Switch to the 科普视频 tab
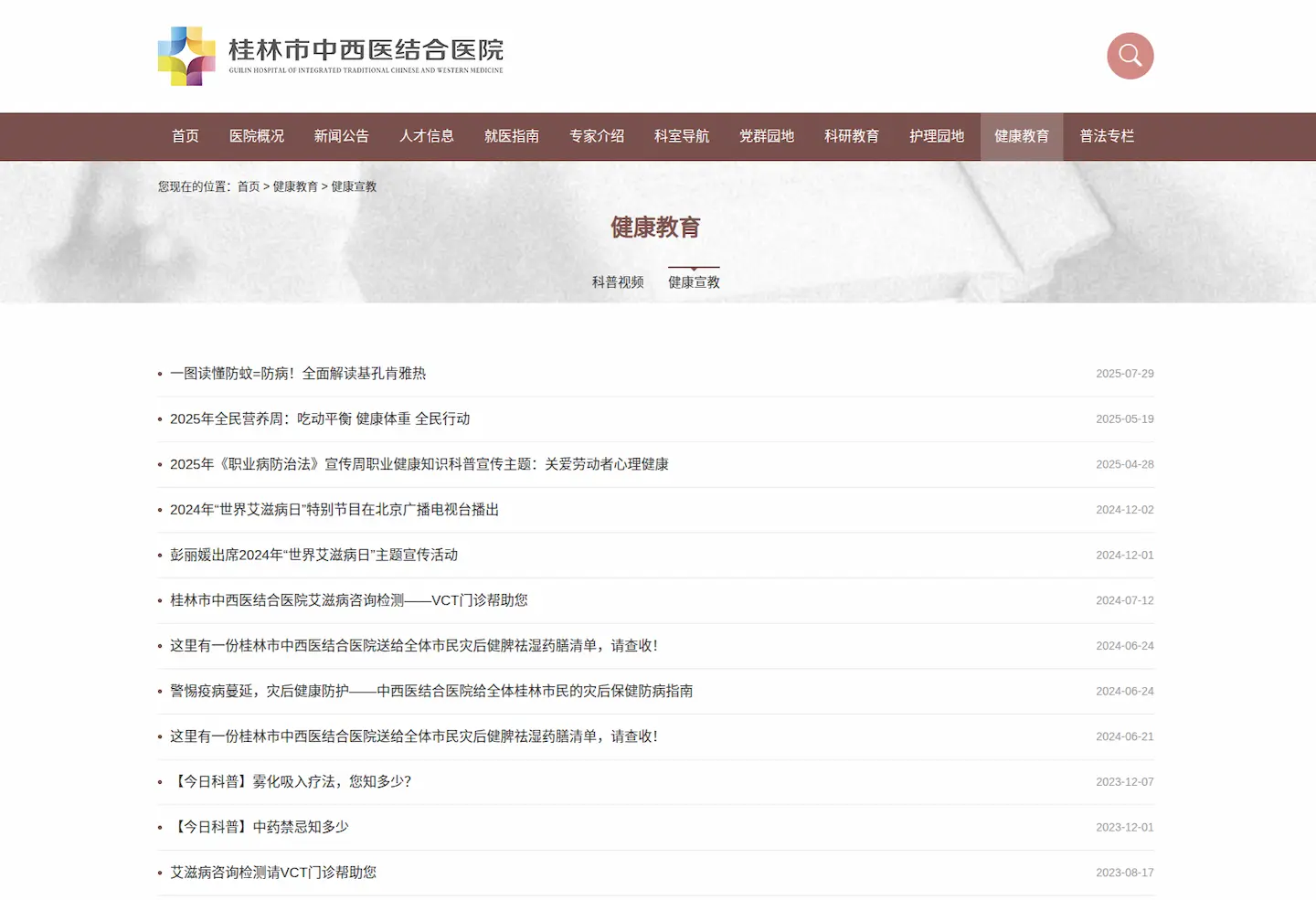This screenshot has width=1316, height=900. [618, 282]
